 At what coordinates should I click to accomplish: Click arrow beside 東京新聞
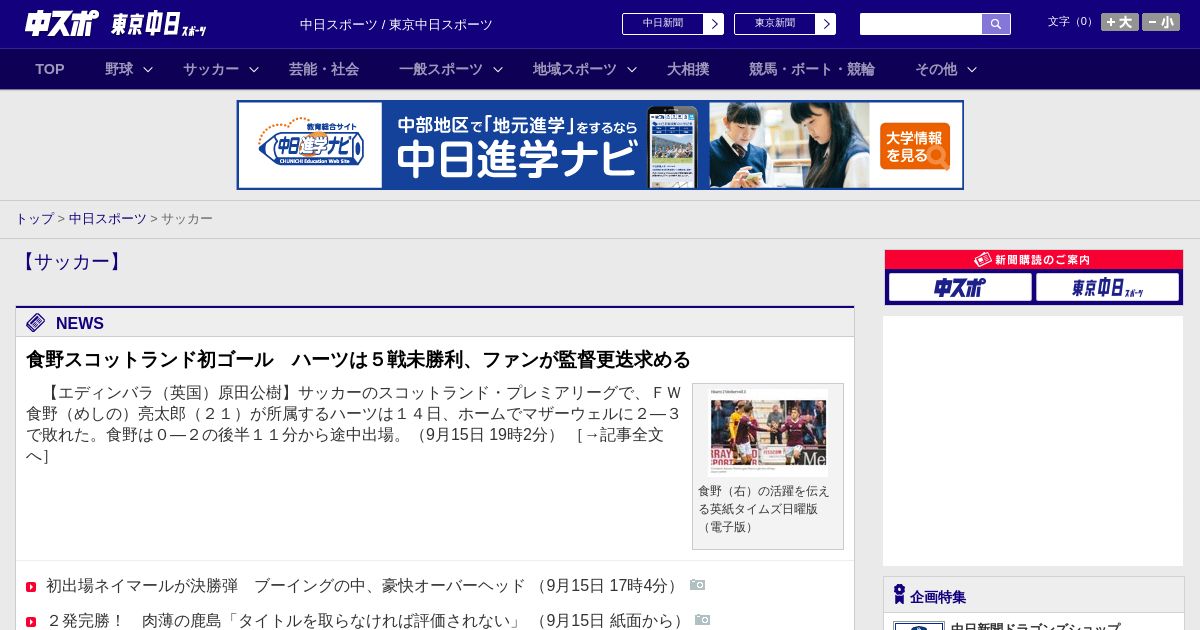point(826,24)
